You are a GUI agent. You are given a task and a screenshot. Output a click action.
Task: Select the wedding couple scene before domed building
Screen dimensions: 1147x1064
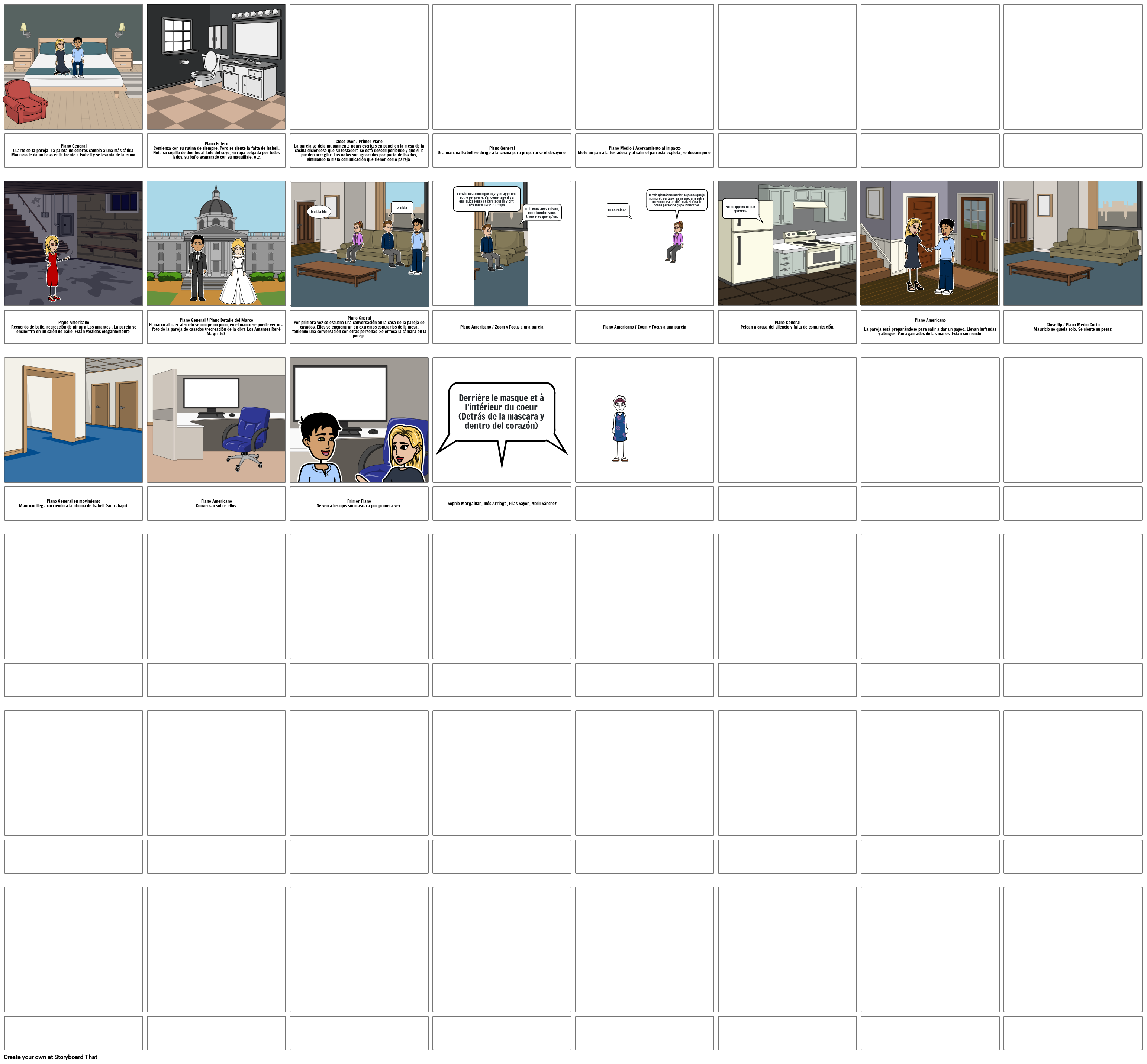click(x=216, y=243)
